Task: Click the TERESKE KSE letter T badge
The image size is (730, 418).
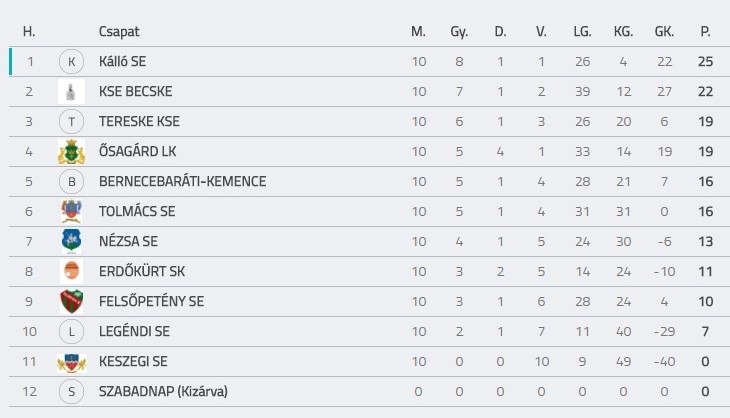Action: point(71,121)
